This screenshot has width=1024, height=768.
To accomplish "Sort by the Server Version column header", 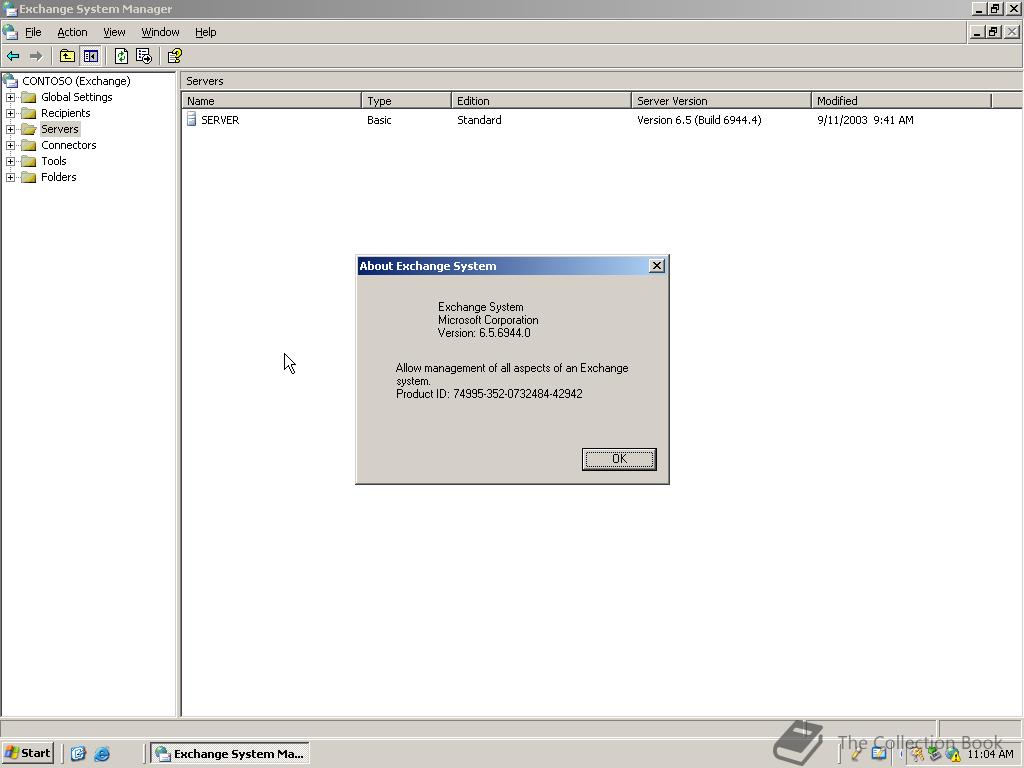I will (722, 101).
